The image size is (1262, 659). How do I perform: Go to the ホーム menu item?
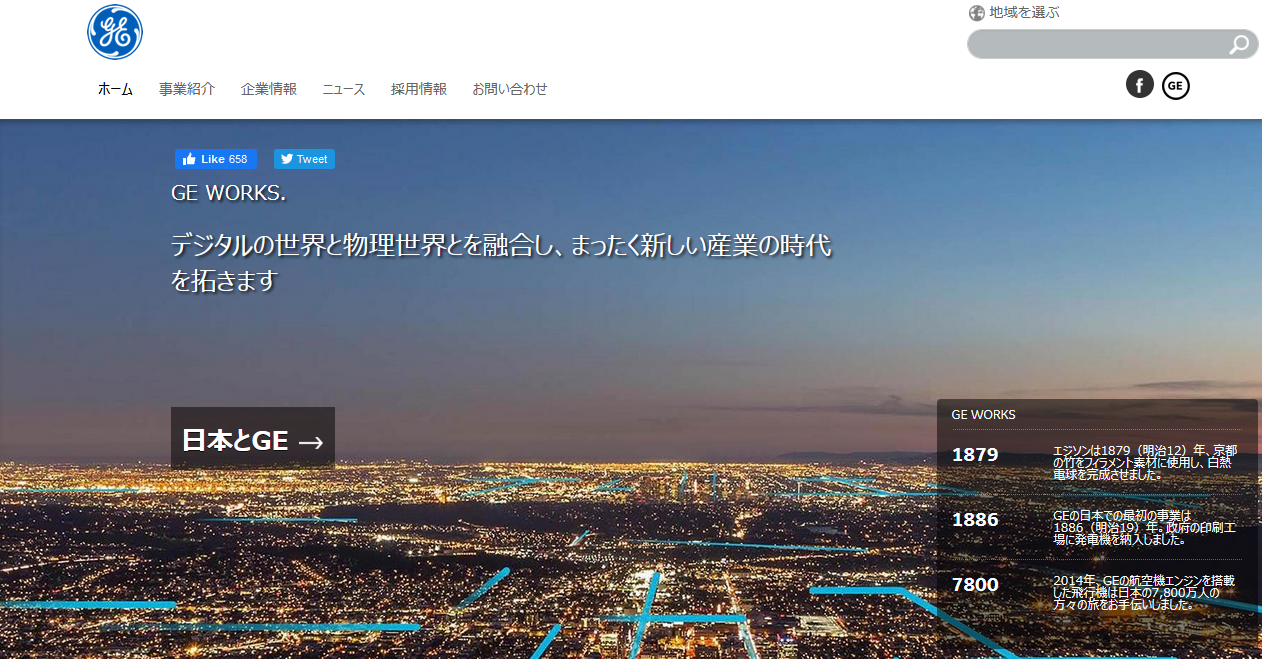115,89
